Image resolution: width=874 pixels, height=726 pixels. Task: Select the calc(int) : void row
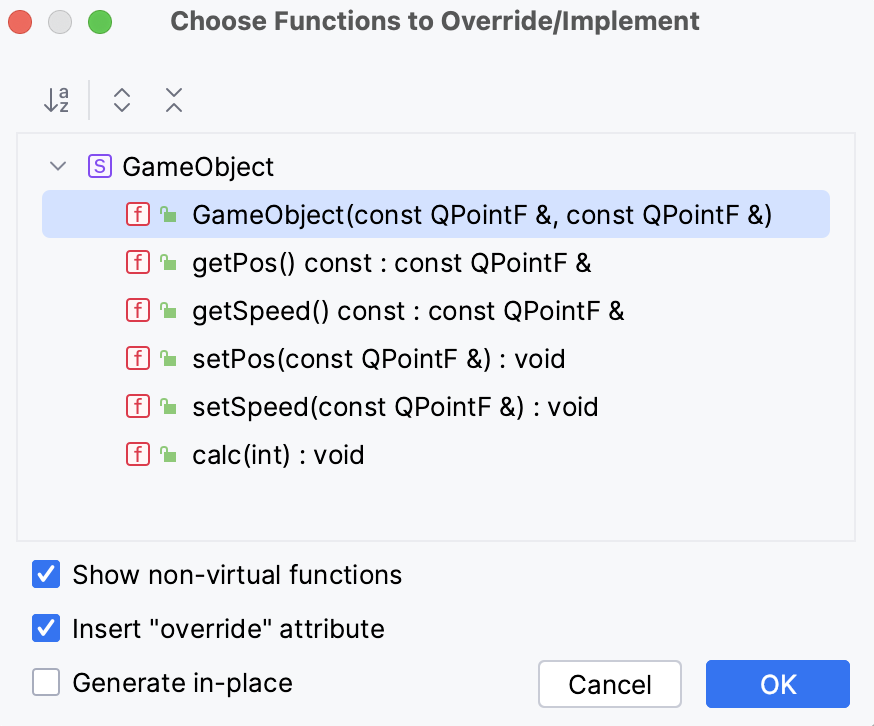click(x=280, y=454)
